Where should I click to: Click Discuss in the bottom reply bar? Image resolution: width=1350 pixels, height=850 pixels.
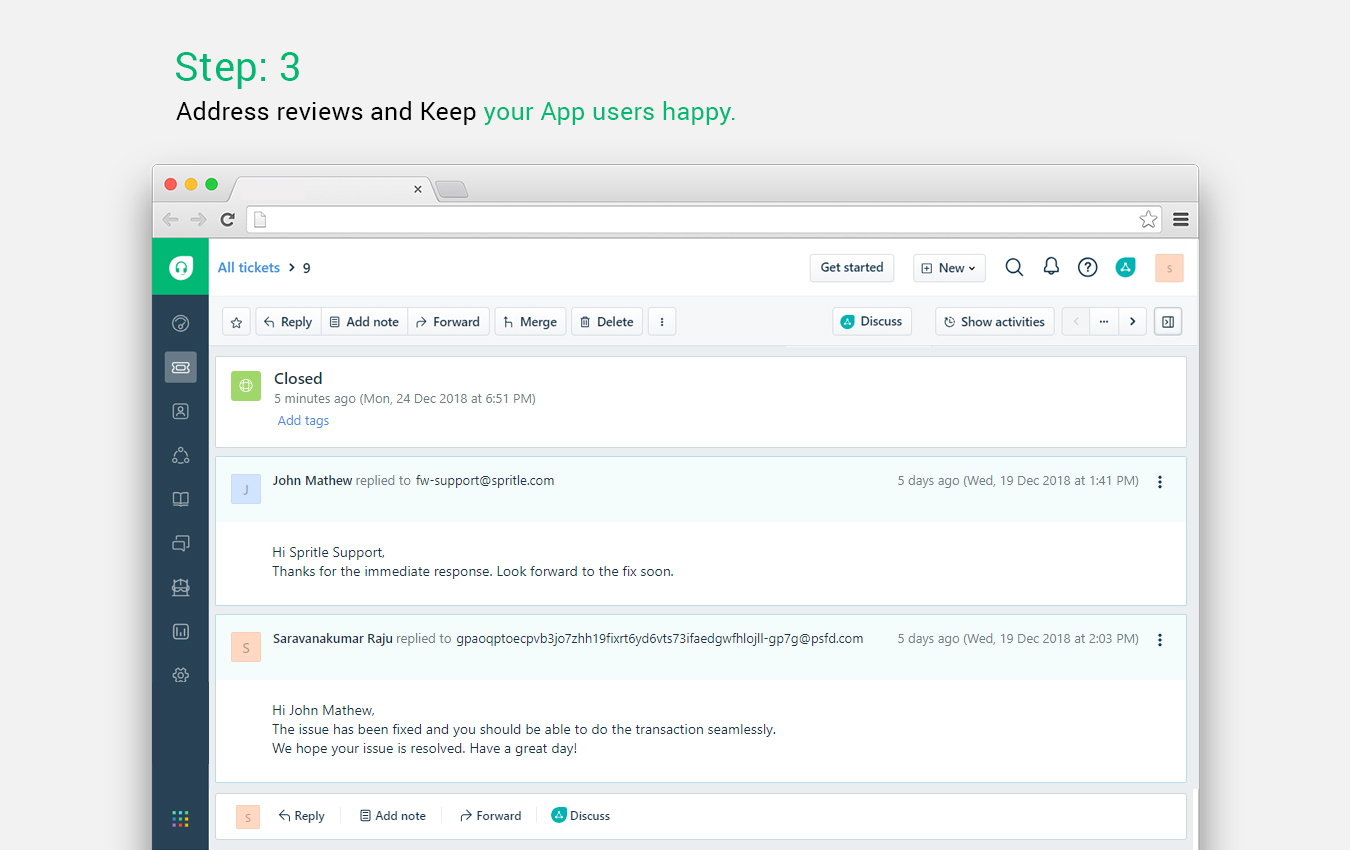pyautogui.click(x=580, y=816)
